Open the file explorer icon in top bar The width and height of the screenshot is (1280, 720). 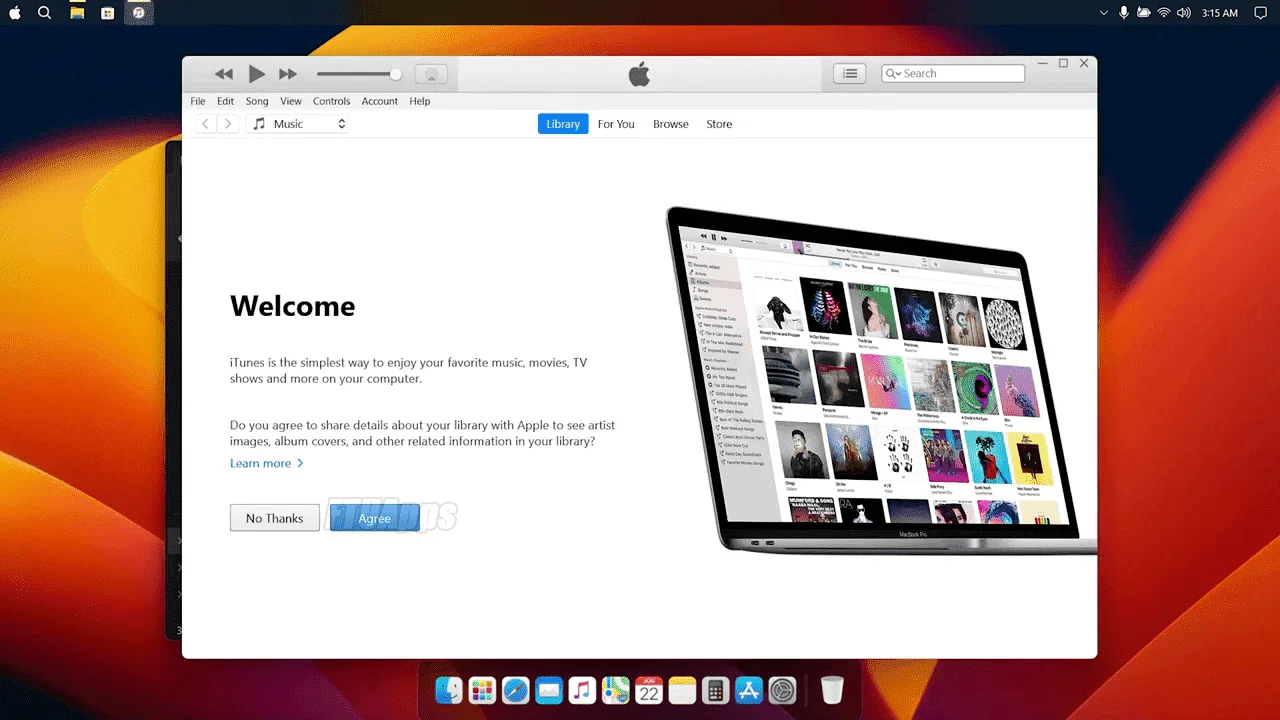coord(77,13)
